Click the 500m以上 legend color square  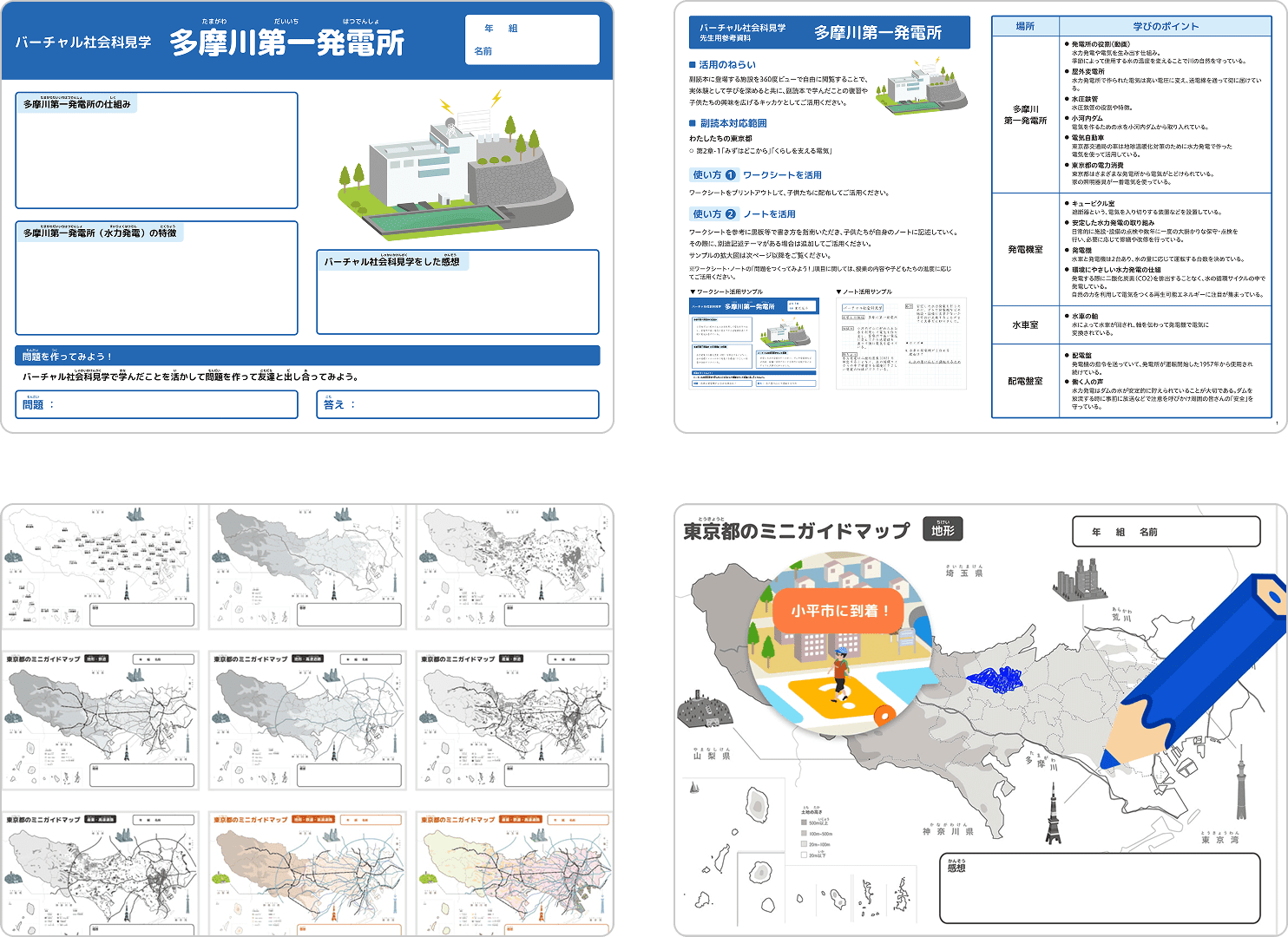pos(804,822)
